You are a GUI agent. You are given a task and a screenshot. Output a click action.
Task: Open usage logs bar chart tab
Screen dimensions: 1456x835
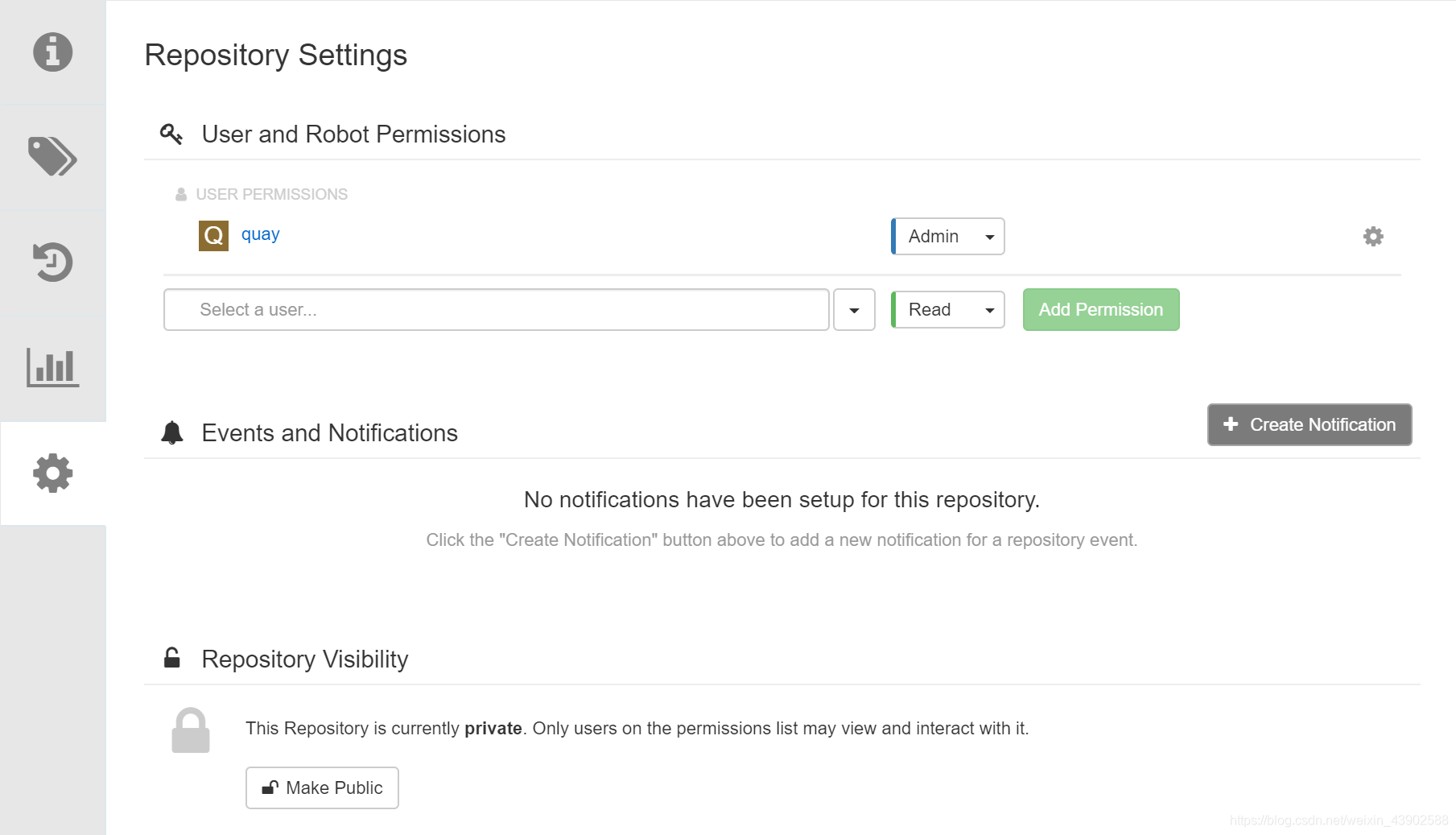click(52, 367)
